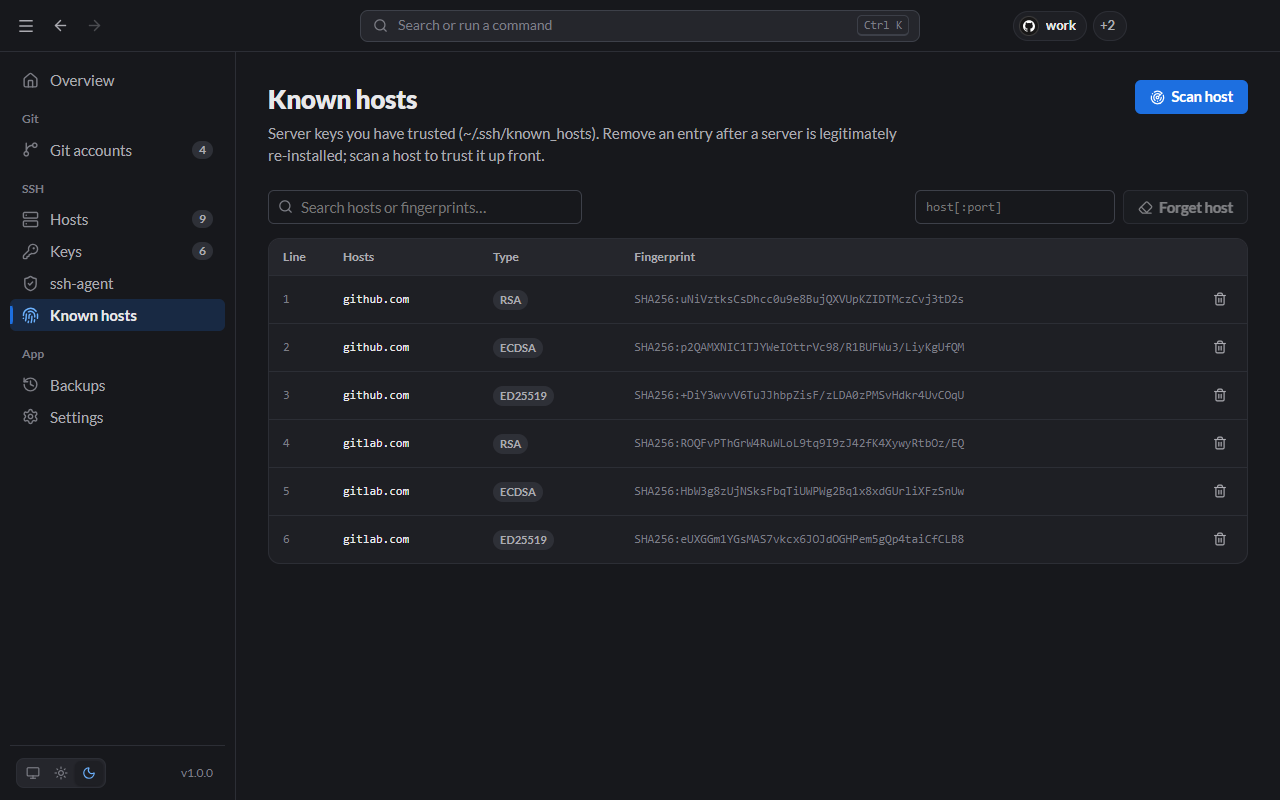Delete the github.com ECDSA entry
The width and height of the screenshot is (1280, 800).
(x=1220, y=347)
